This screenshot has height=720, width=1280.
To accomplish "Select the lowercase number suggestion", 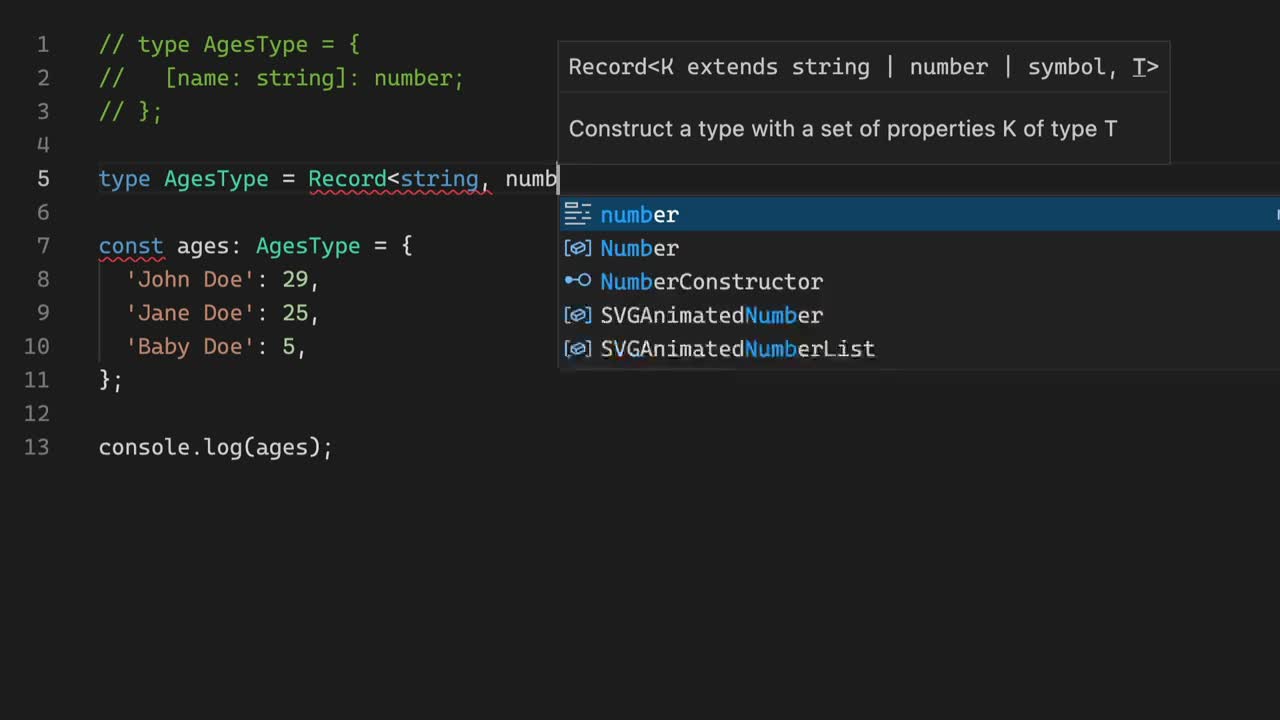I will 639,214.
